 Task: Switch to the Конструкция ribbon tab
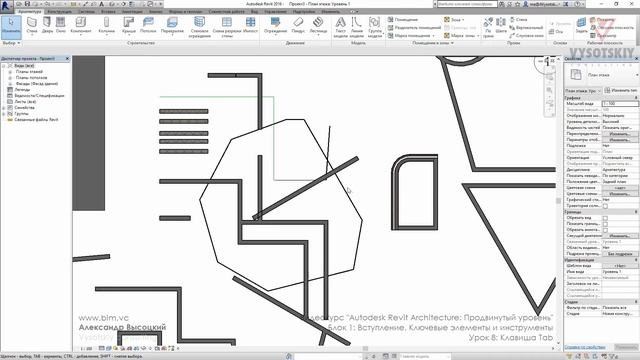(60, 12)
